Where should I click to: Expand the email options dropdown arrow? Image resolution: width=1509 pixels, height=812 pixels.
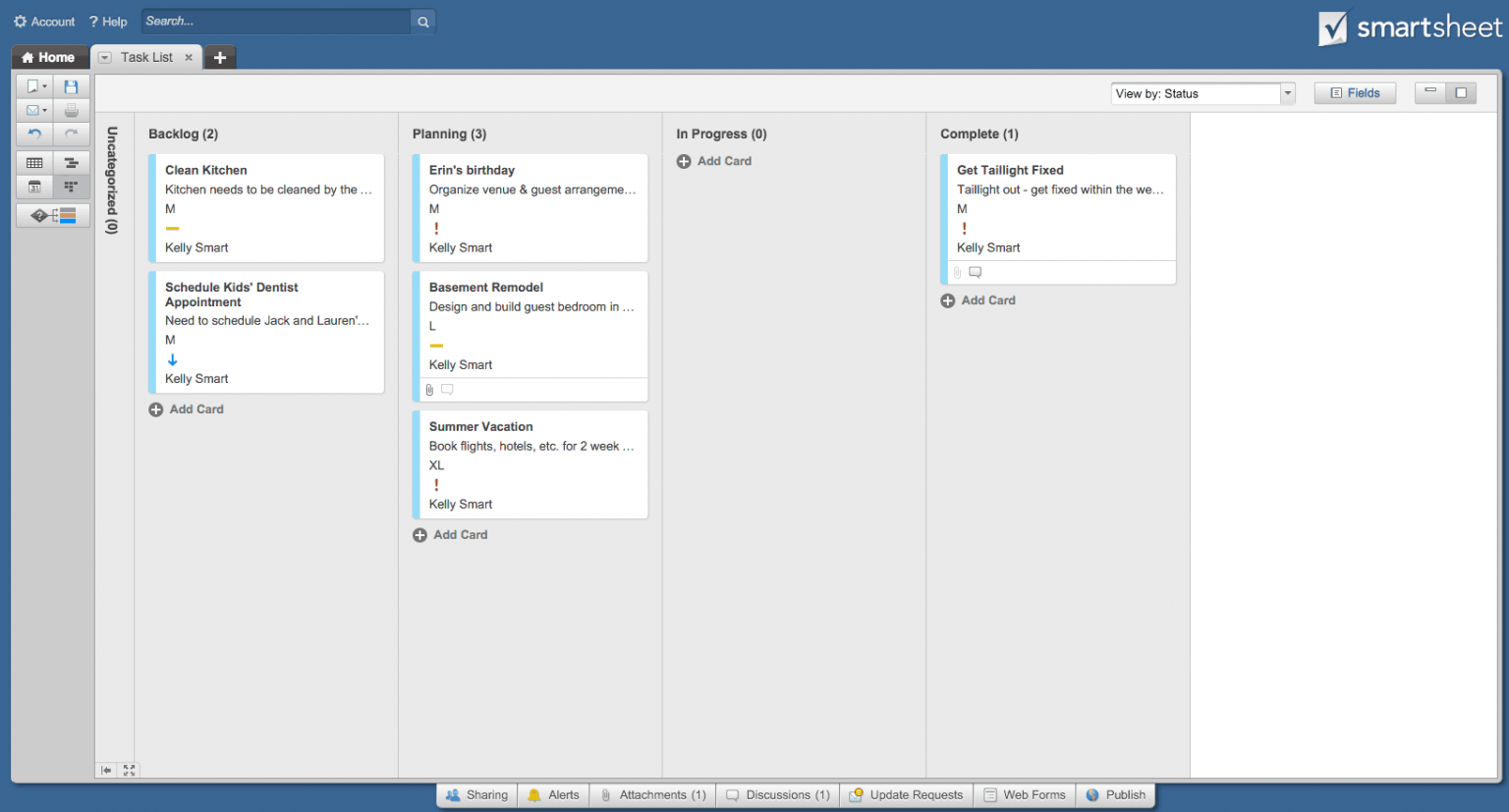coord(44,110)
